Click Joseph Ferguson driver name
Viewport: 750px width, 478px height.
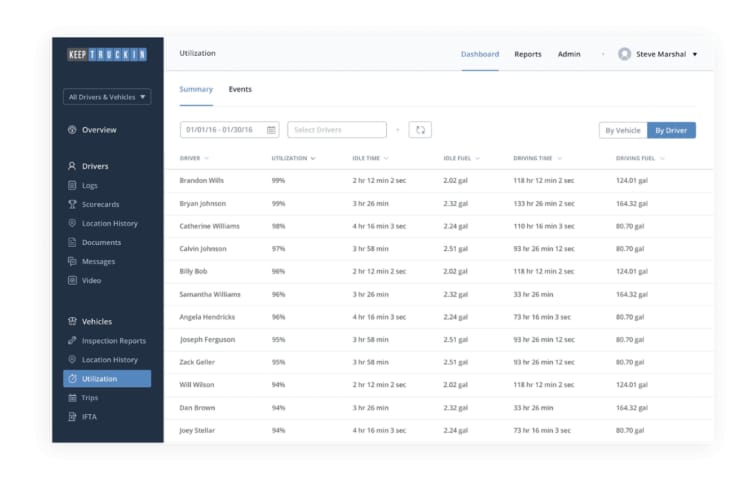point(207,340)
